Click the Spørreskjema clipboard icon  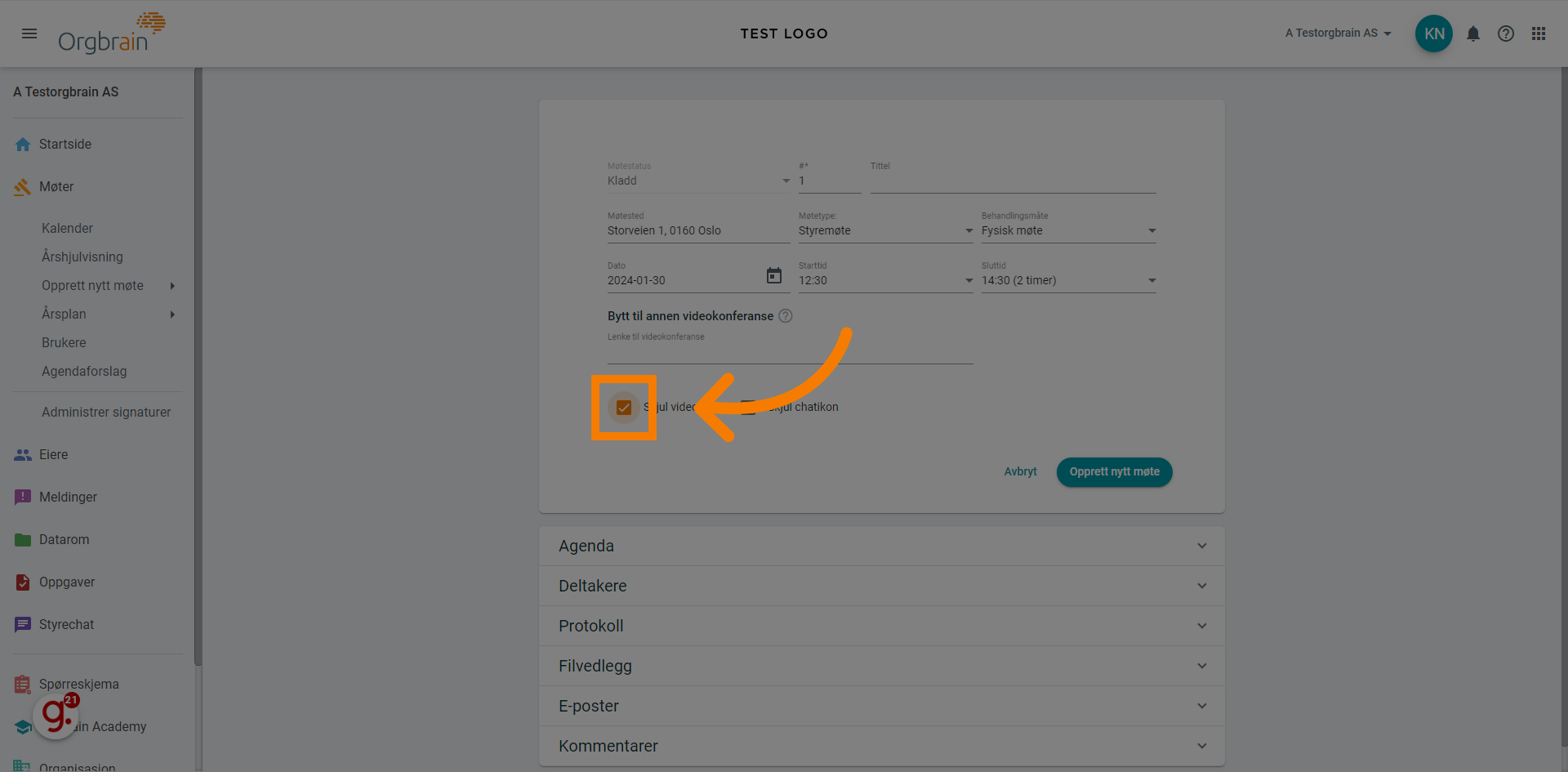pyautogui.click(x=23, y=685)
